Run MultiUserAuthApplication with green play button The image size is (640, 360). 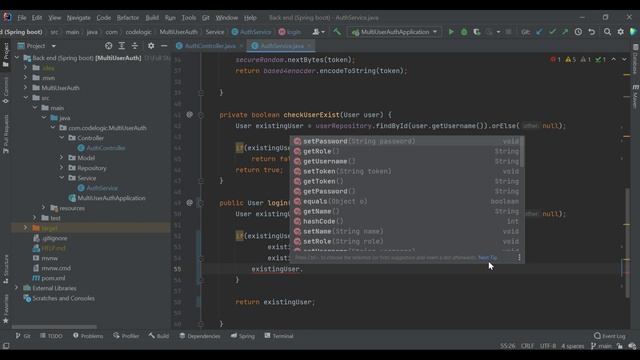coord(451,32)
